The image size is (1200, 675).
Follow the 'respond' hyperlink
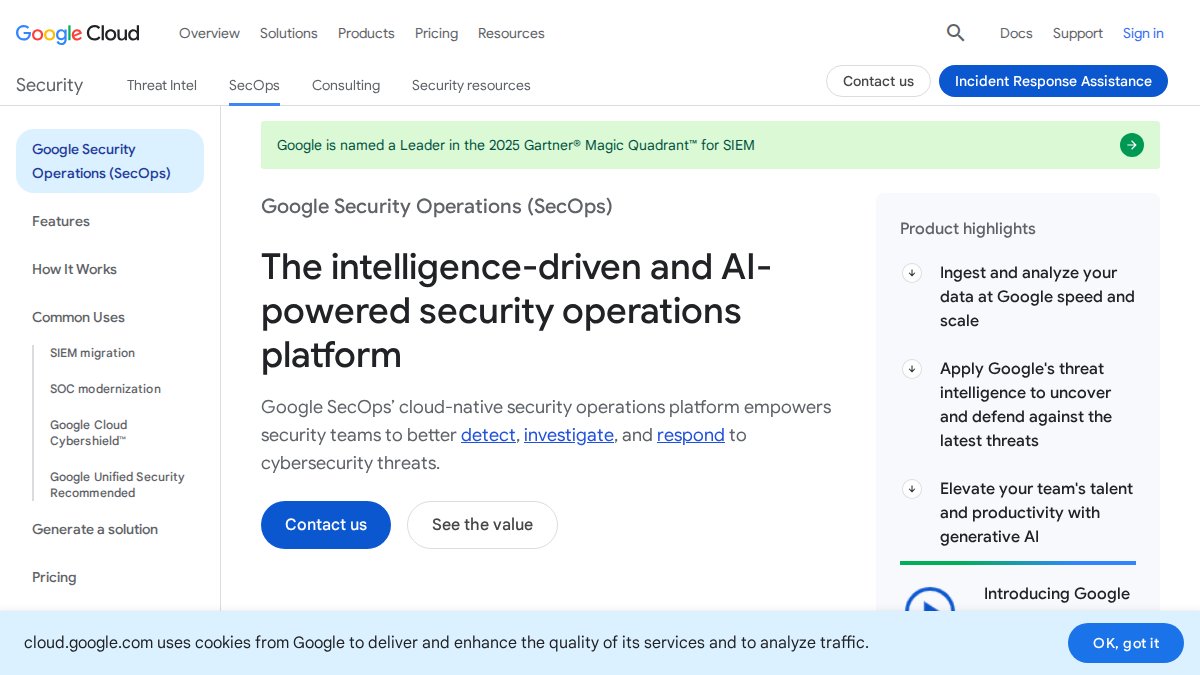pyautogui.click(x=691, y=435)
